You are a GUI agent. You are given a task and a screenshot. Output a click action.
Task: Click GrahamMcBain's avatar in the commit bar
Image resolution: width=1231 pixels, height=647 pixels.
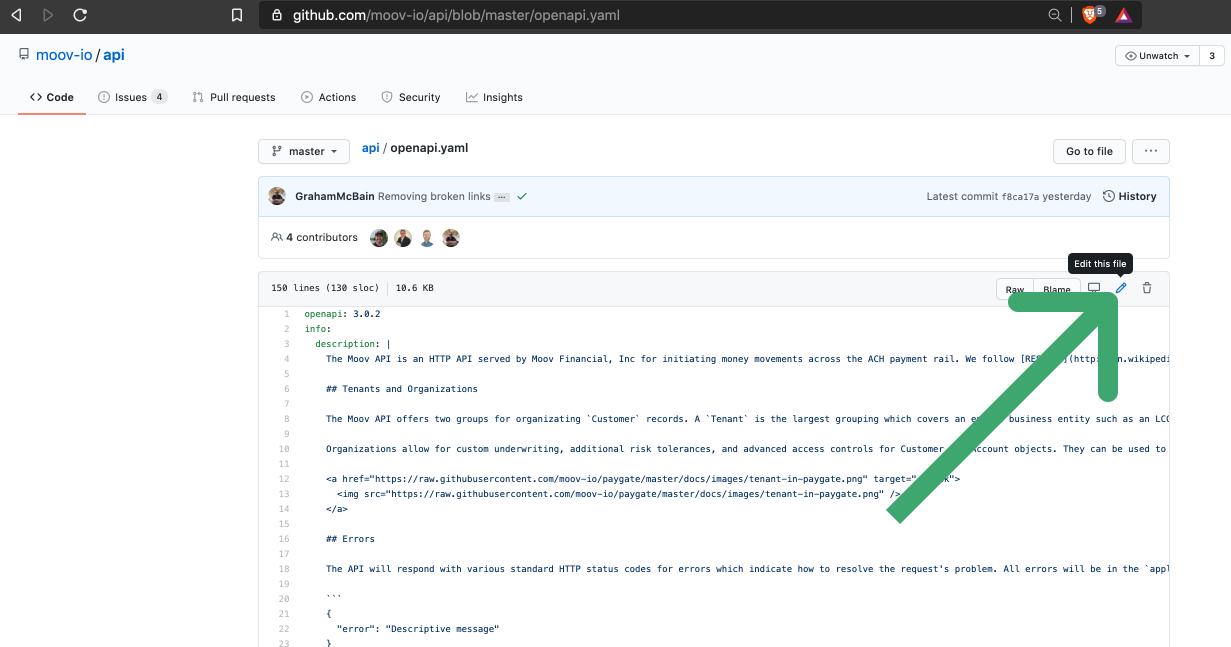278,196
